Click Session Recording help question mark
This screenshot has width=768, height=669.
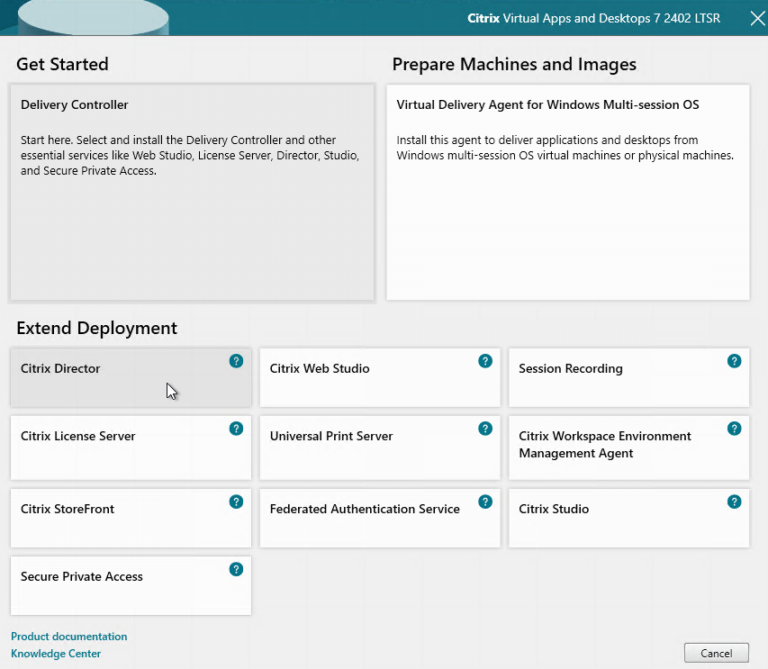tap(734, 361)
